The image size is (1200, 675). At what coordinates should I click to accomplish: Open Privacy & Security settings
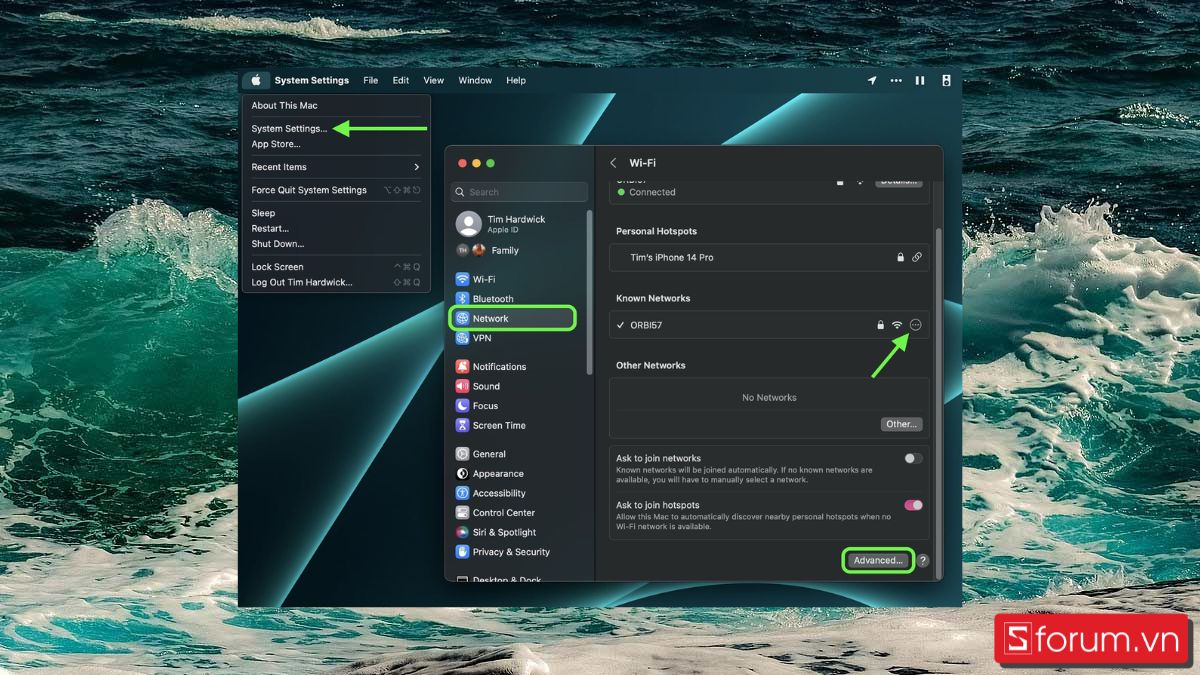510,551
